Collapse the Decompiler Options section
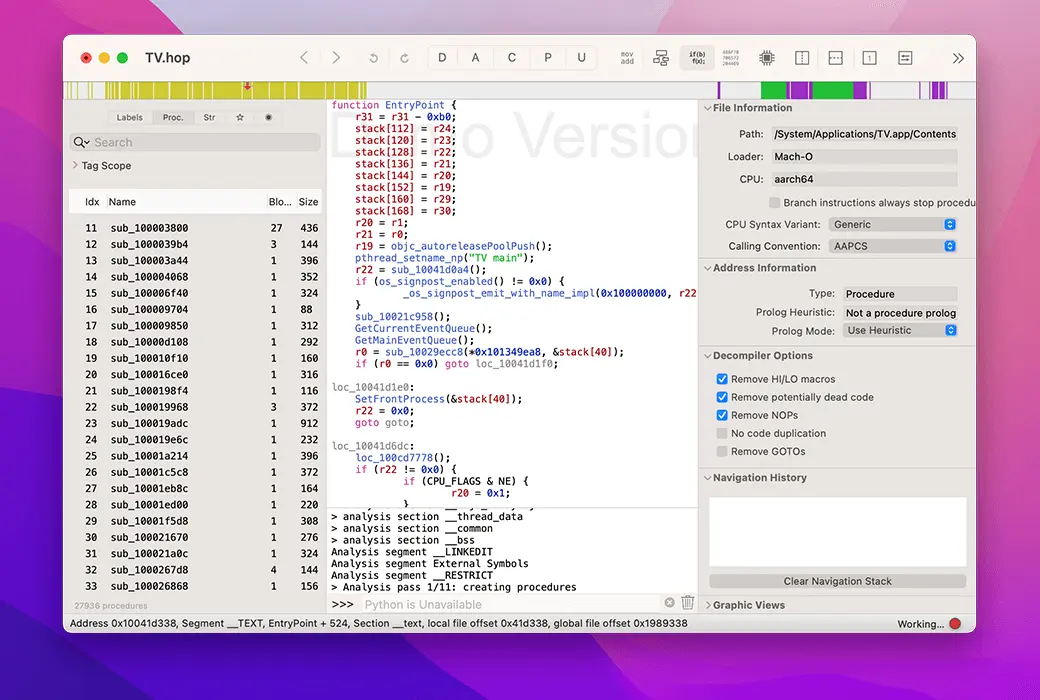This screenshot has width=1040, height=700. tap(707, 356)
